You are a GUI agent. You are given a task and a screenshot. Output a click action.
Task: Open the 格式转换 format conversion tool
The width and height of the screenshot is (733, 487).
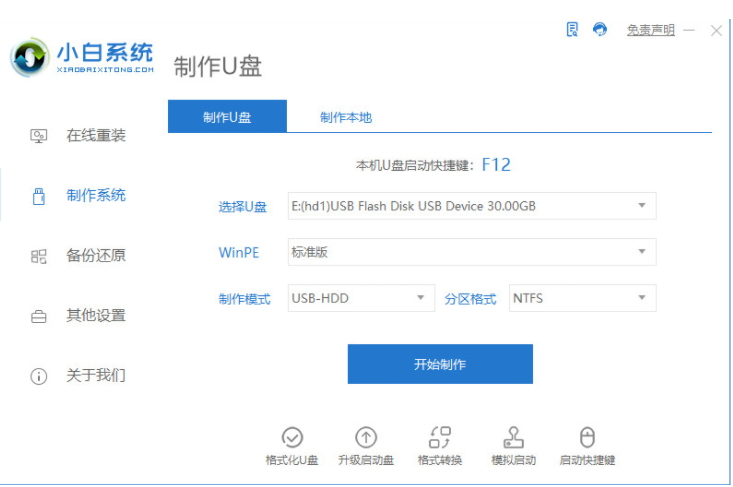click(439, 438)
